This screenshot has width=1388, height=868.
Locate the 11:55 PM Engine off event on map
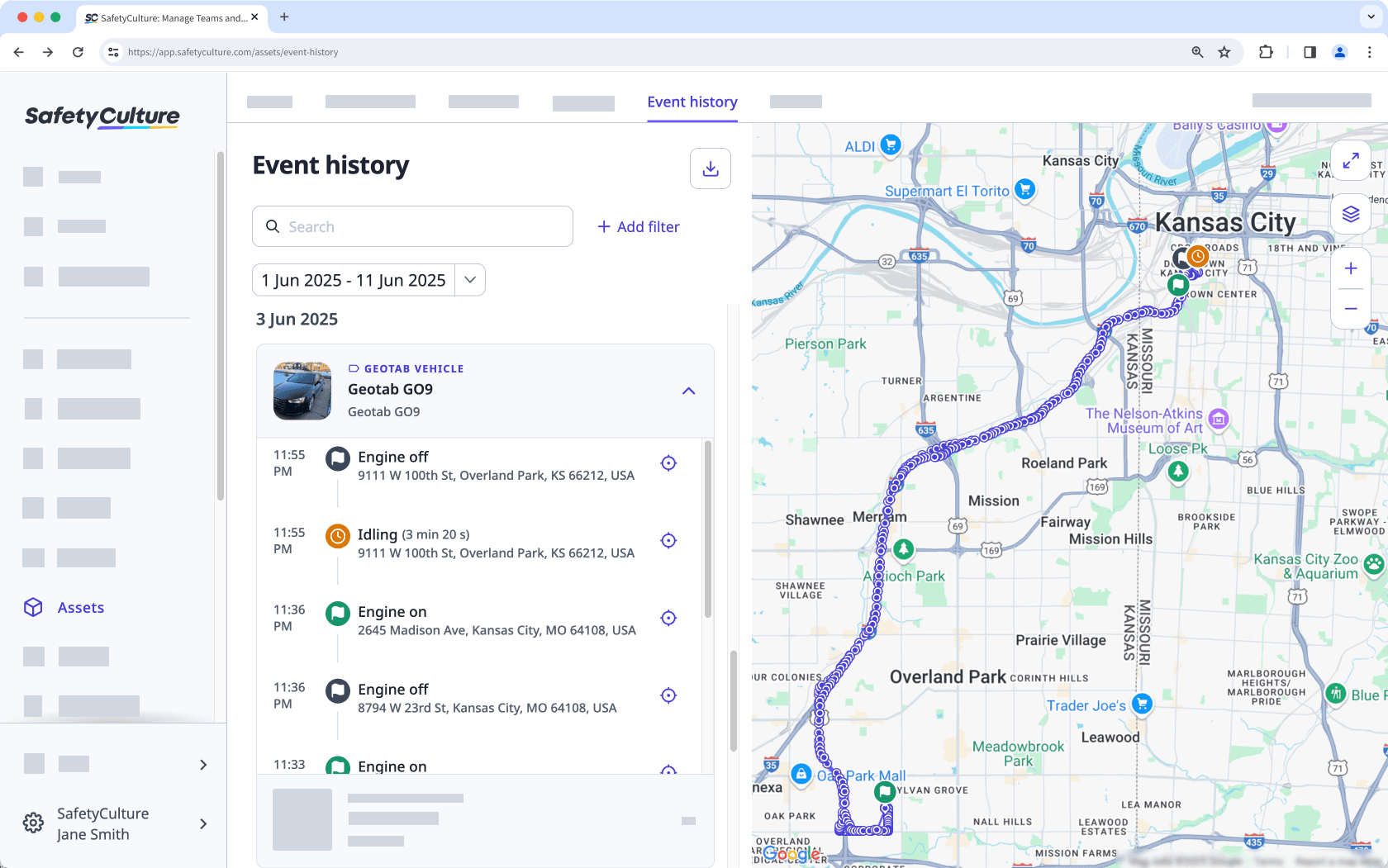pyautogui.click(x=668, y=463)
